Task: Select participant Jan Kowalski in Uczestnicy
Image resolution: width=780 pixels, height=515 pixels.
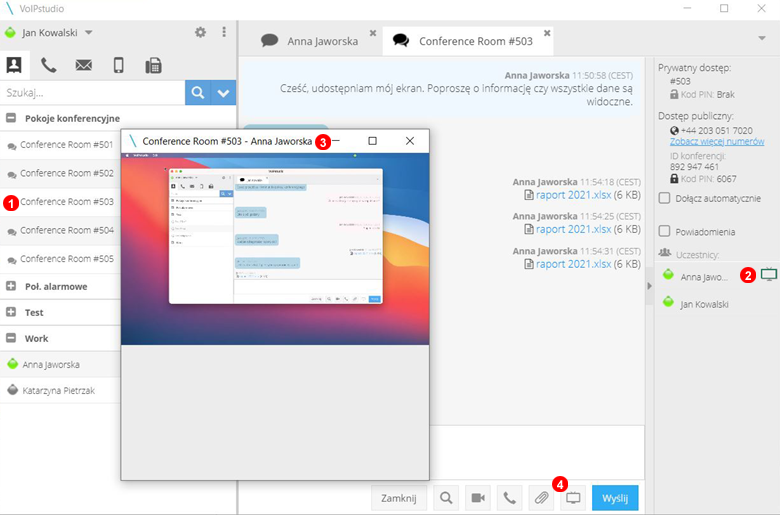Action: tap(704, 304)
